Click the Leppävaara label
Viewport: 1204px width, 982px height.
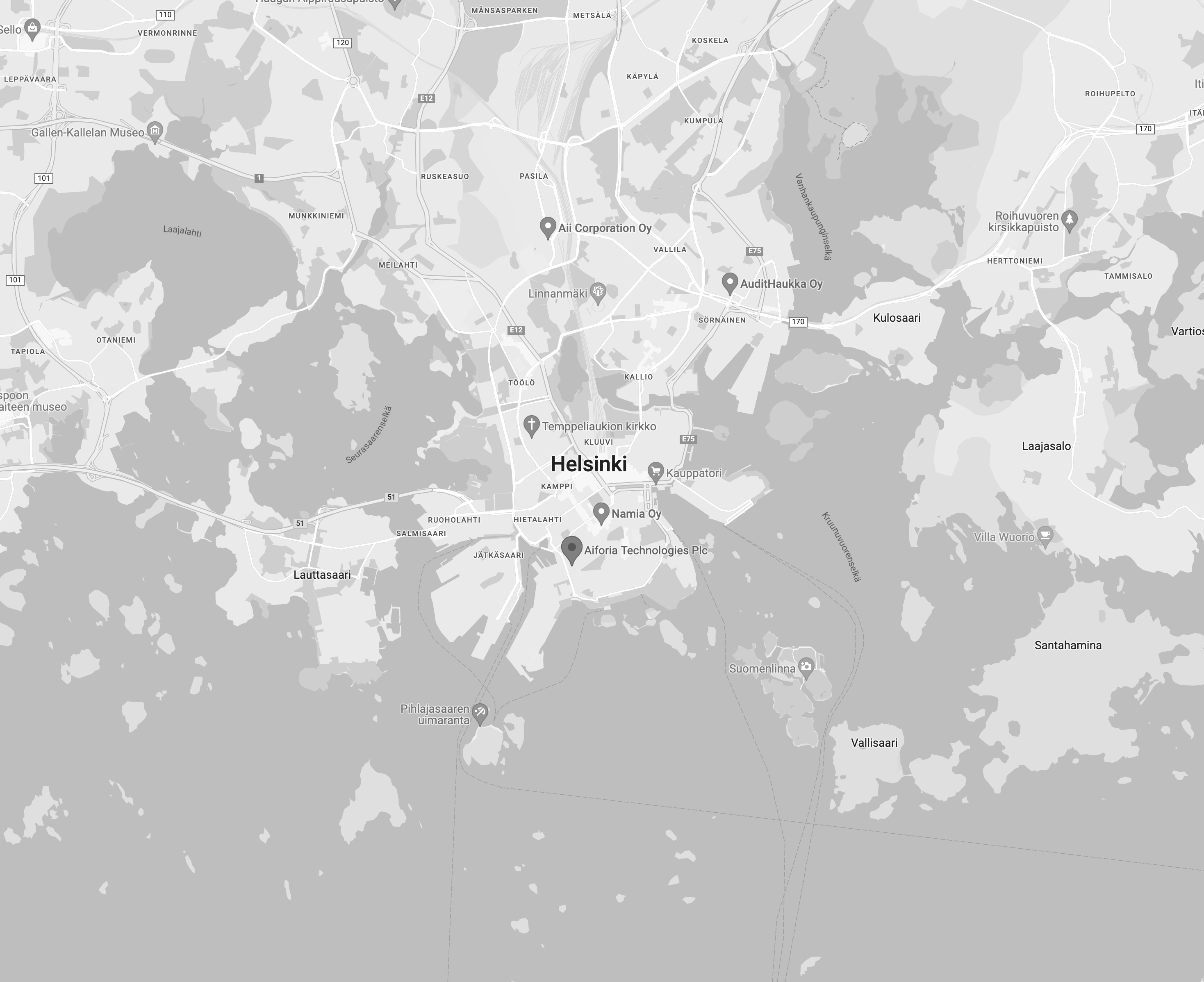click(x=30, y=79)
